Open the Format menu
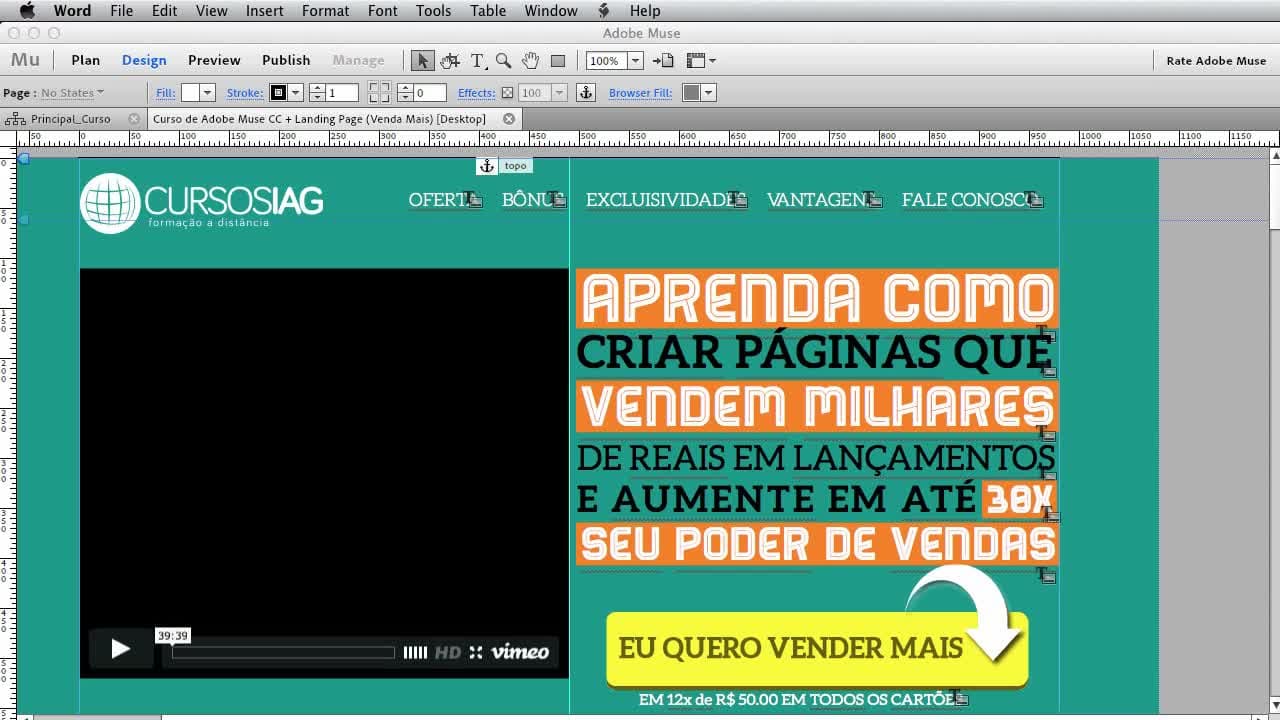Screen dimensions: 1280x720 pyautogui.click(x=325, y=11)
